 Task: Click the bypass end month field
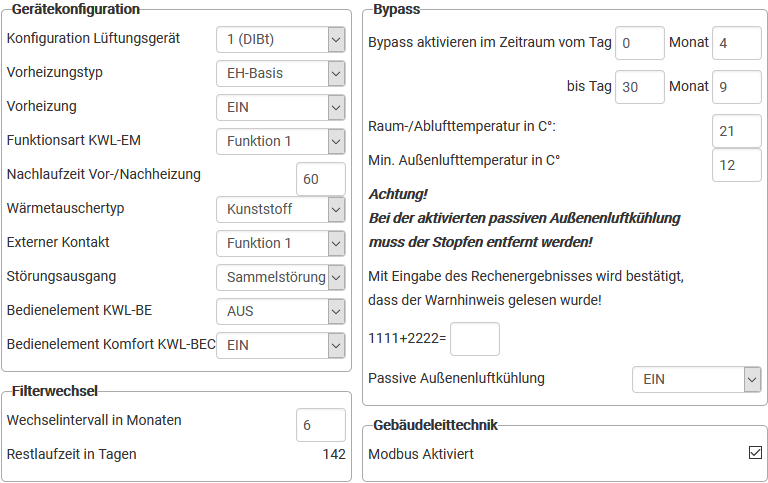[x=737, y=87]
